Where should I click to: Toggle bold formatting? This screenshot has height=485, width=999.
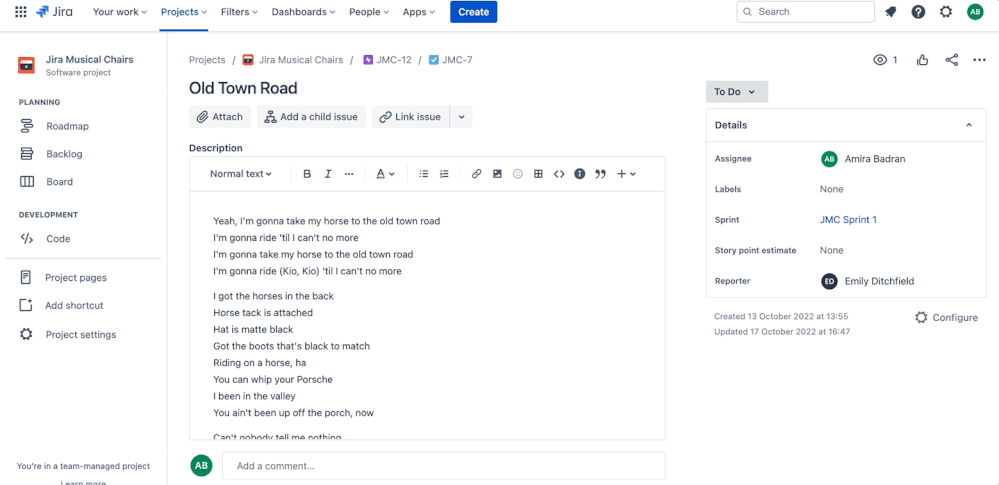(x=307, y=173)
